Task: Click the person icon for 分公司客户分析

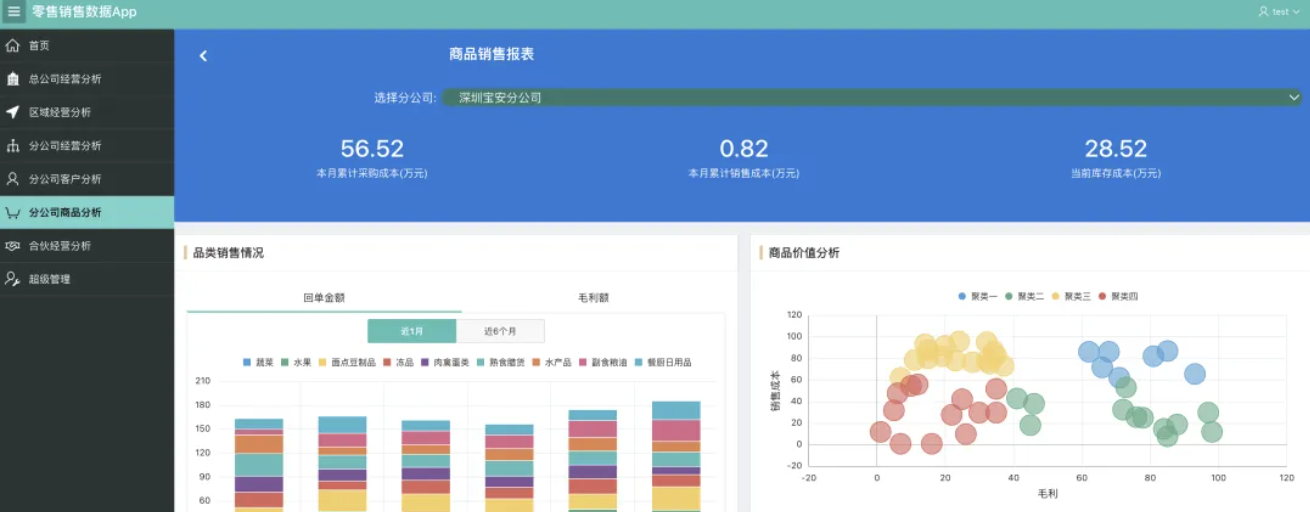Action: [x=12, y=179]
